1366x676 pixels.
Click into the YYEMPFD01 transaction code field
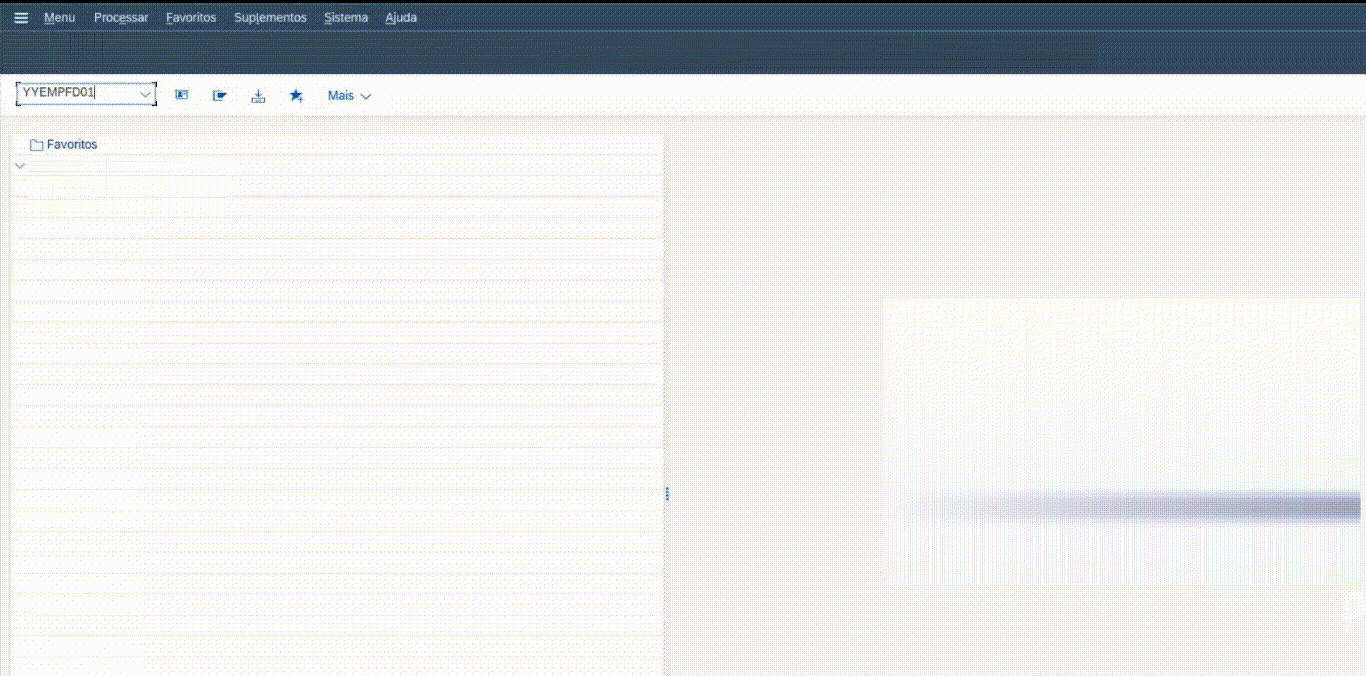pyautogui.click(x=75, y=93)
